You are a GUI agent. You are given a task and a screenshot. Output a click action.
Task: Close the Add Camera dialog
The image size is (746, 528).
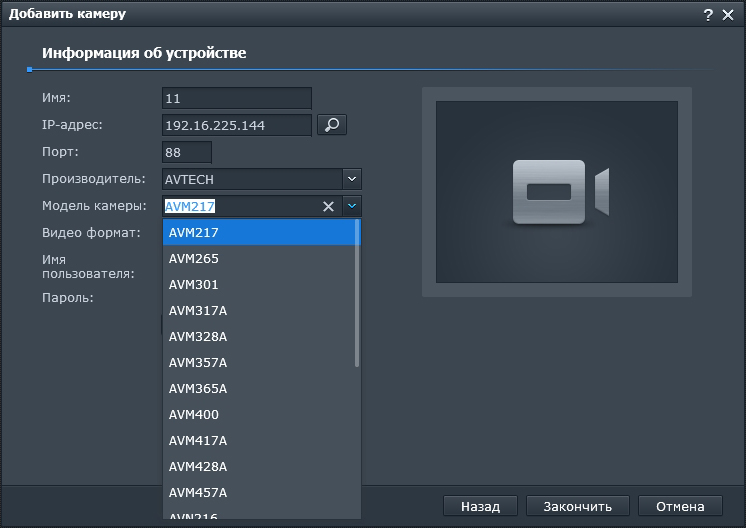tap(728, 15)
